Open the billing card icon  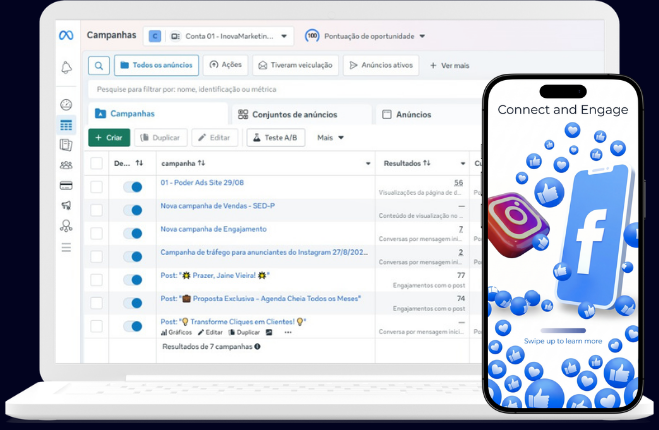[66, 185]
